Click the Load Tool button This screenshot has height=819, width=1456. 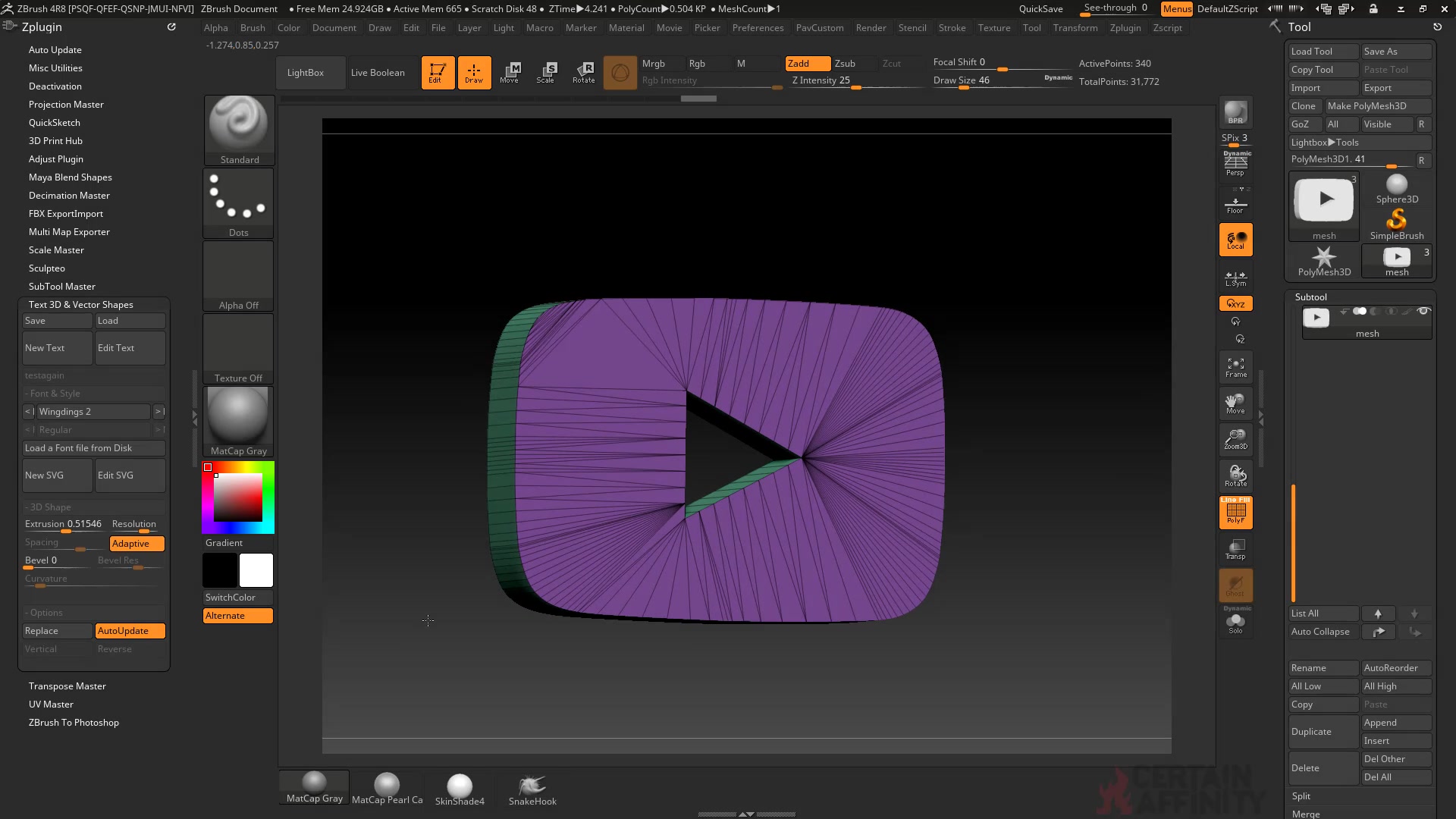(1324, 52)
